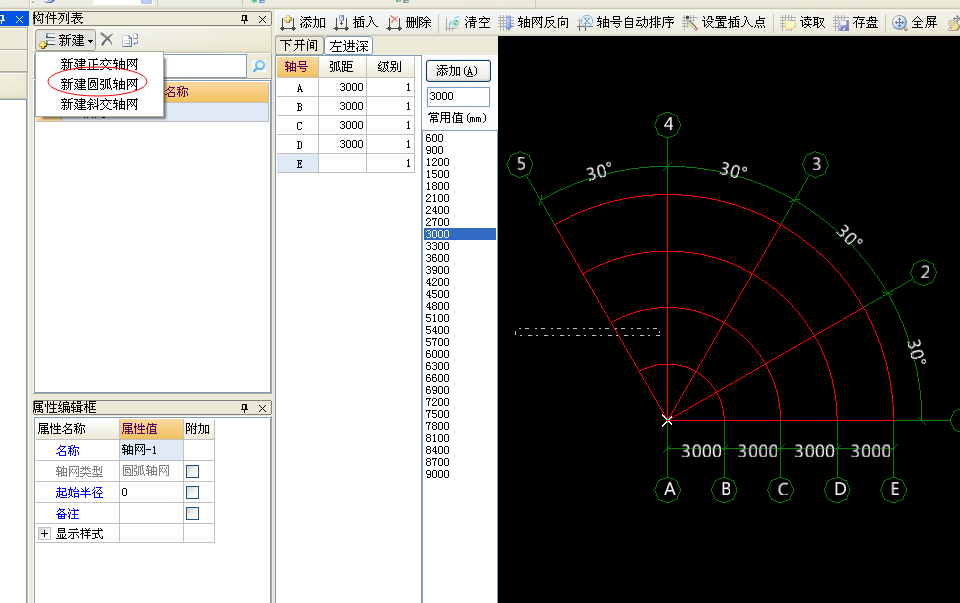
Task: Close the 构件列表 panel
Action: [x=263, y=19]
